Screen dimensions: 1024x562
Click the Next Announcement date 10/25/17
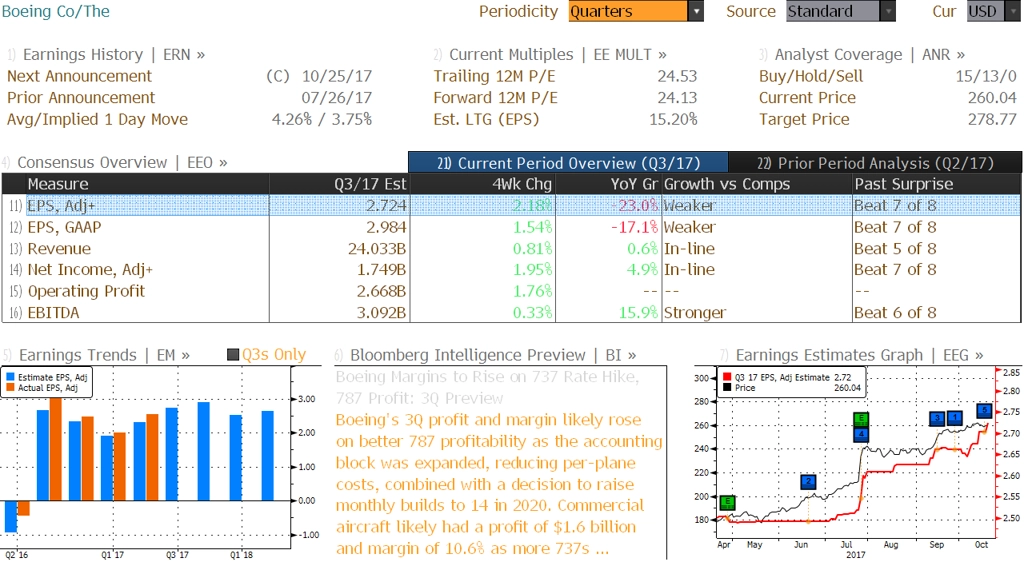tap(337, 76)
